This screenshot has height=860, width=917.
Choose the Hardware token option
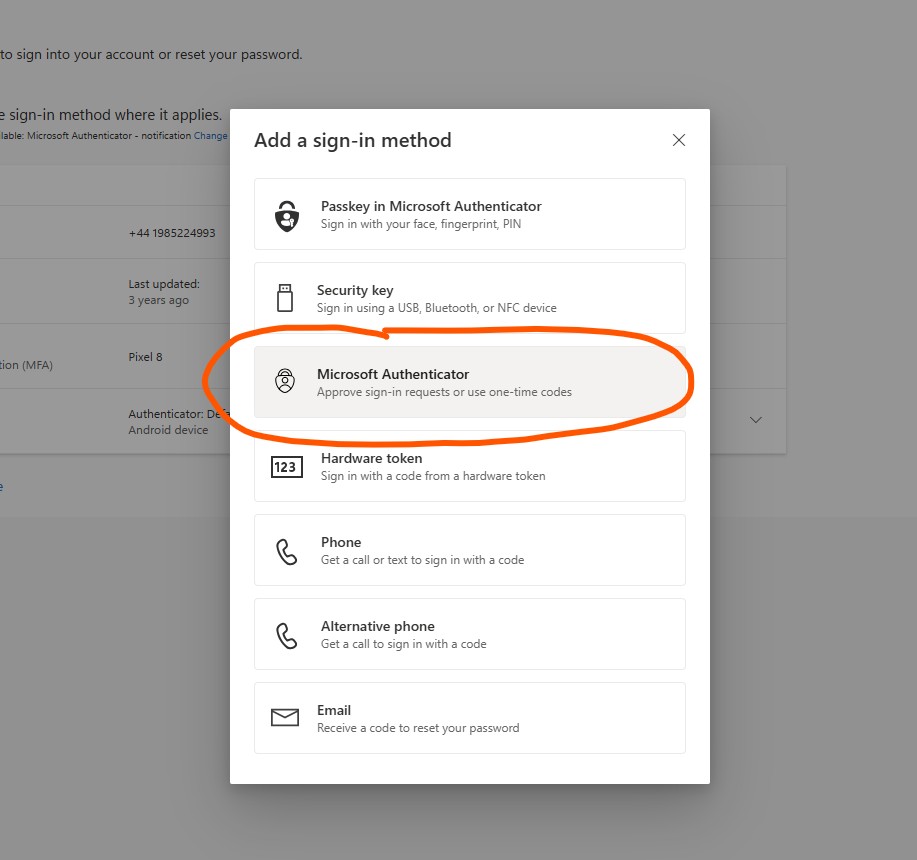470,466
